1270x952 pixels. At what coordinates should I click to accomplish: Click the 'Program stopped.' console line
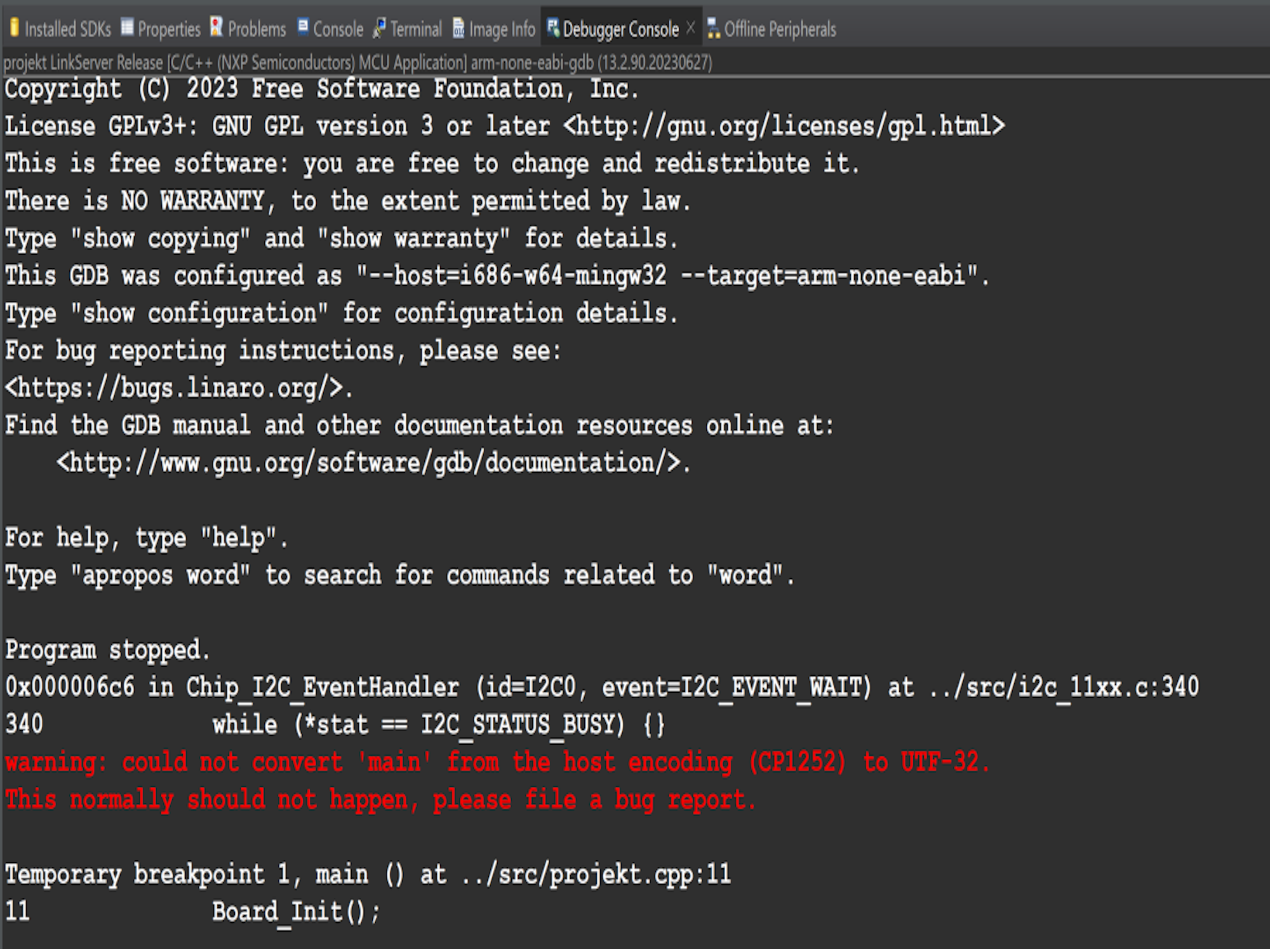107,650
